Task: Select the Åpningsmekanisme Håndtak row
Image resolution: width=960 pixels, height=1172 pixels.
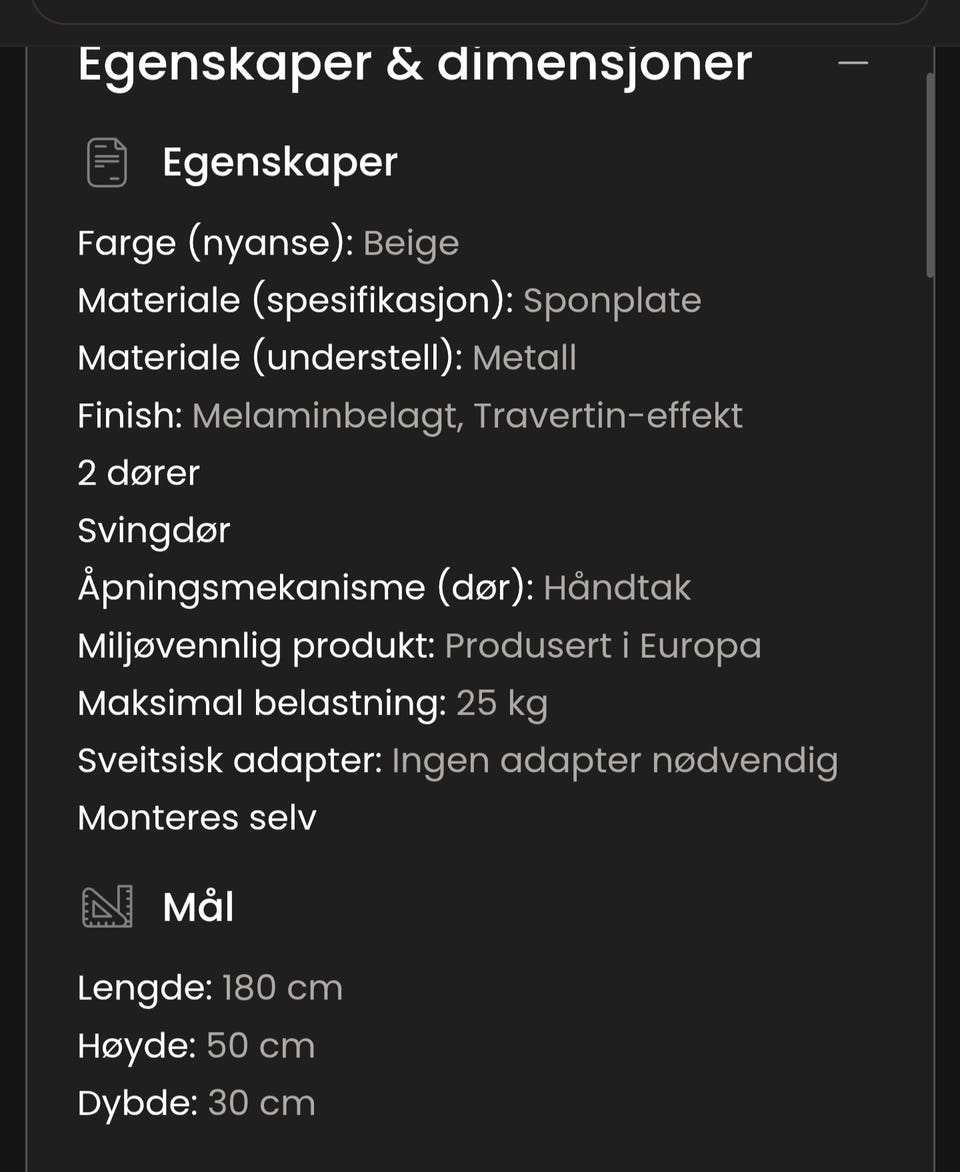Action: point(384,588)
